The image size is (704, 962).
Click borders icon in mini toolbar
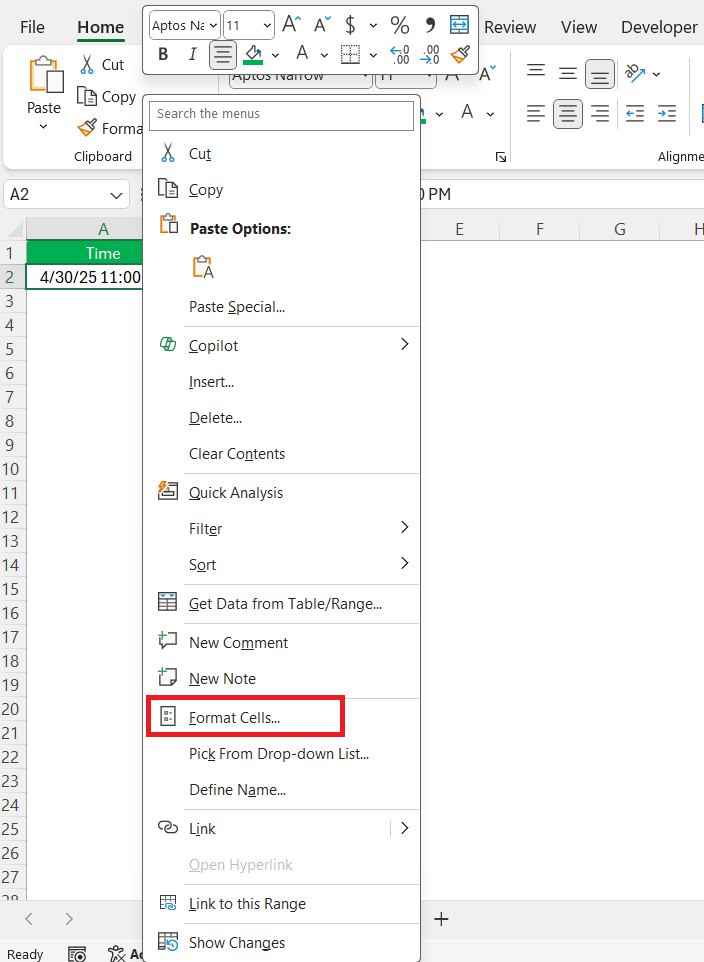(x=350, y=55)
